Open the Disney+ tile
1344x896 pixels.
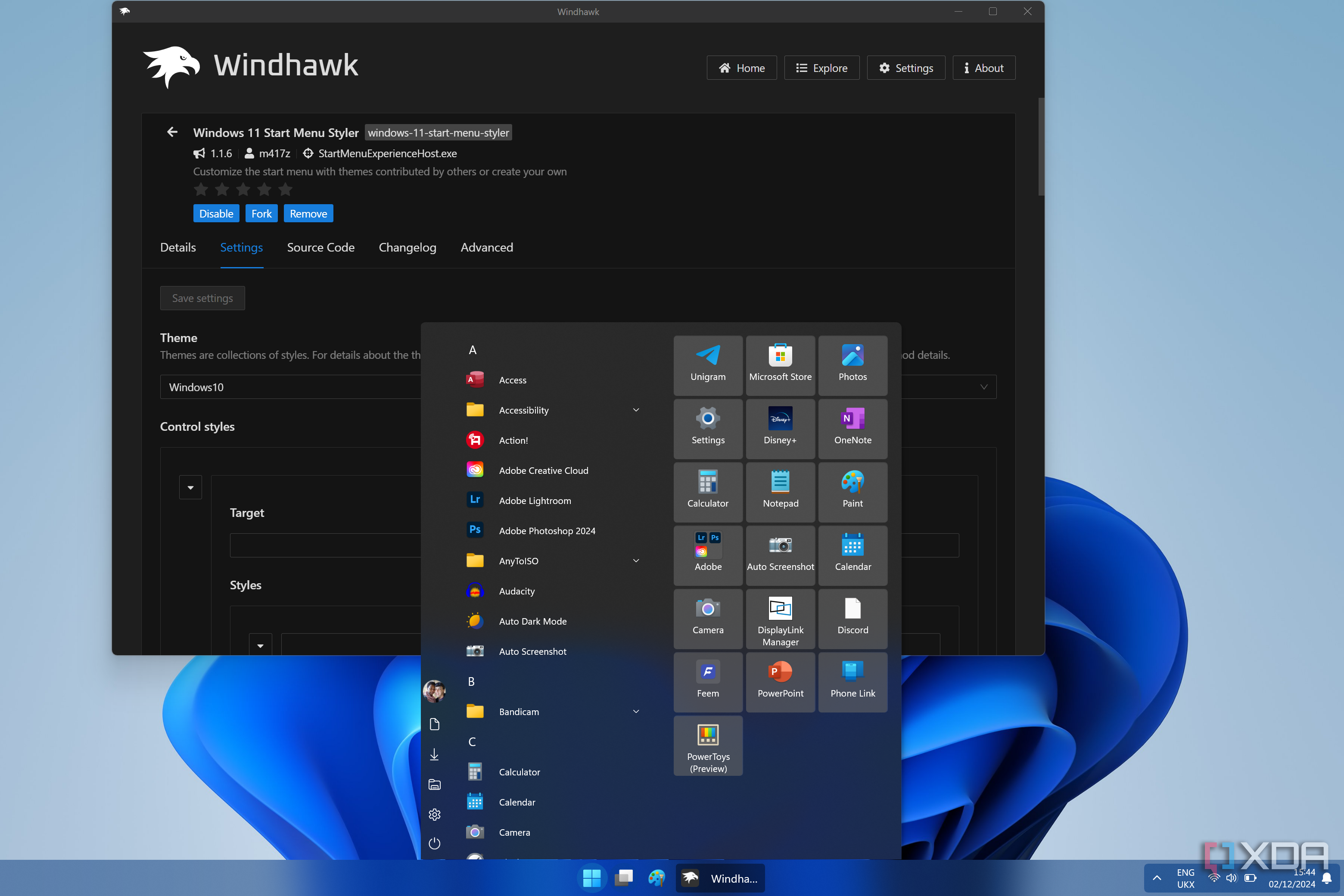pos(780,429)
